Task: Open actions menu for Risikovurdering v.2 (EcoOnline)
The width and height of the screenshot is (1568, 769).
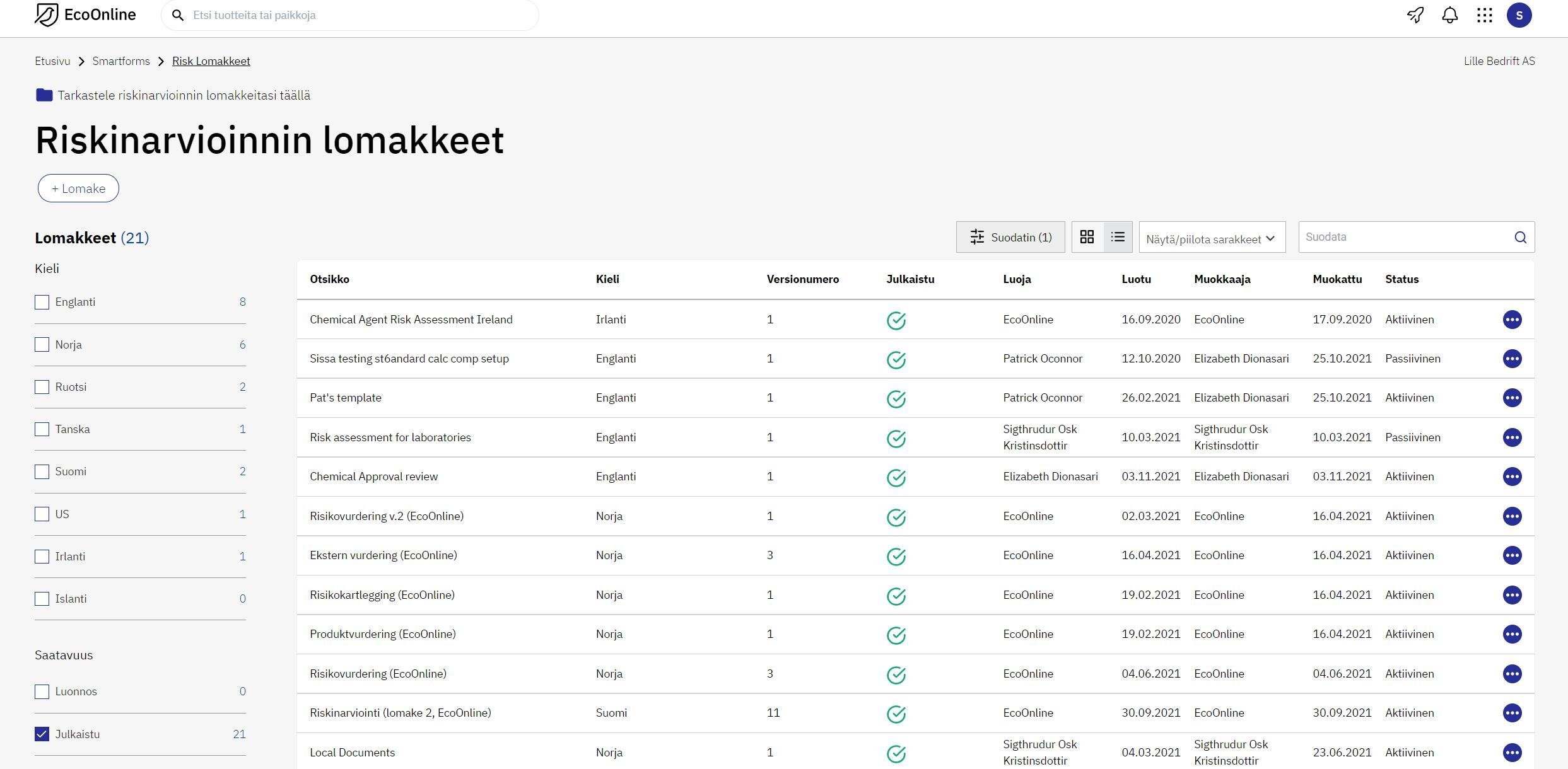Action: tap(1512, 516)
